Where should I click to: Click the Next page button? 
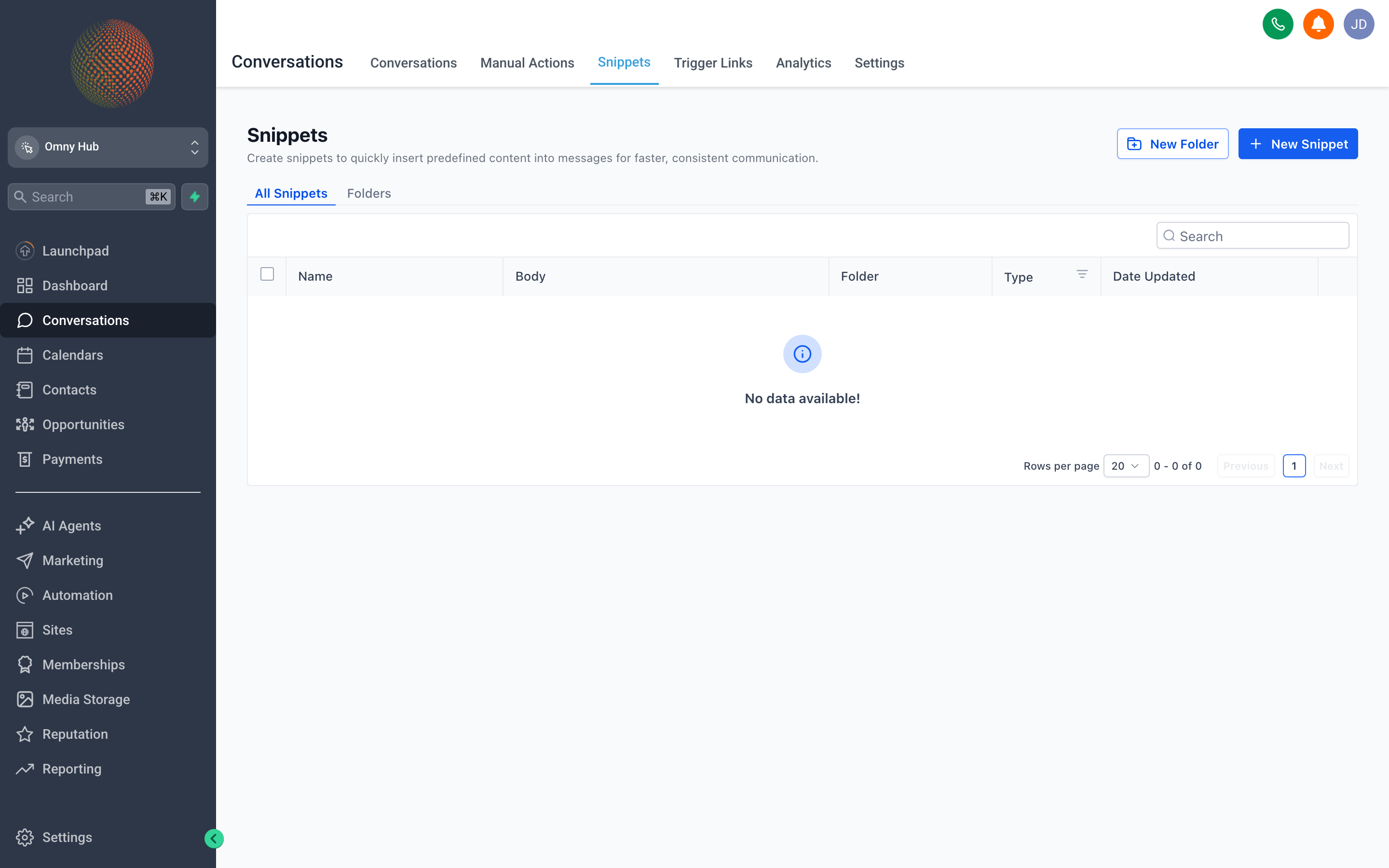(x=1331, y=465)
